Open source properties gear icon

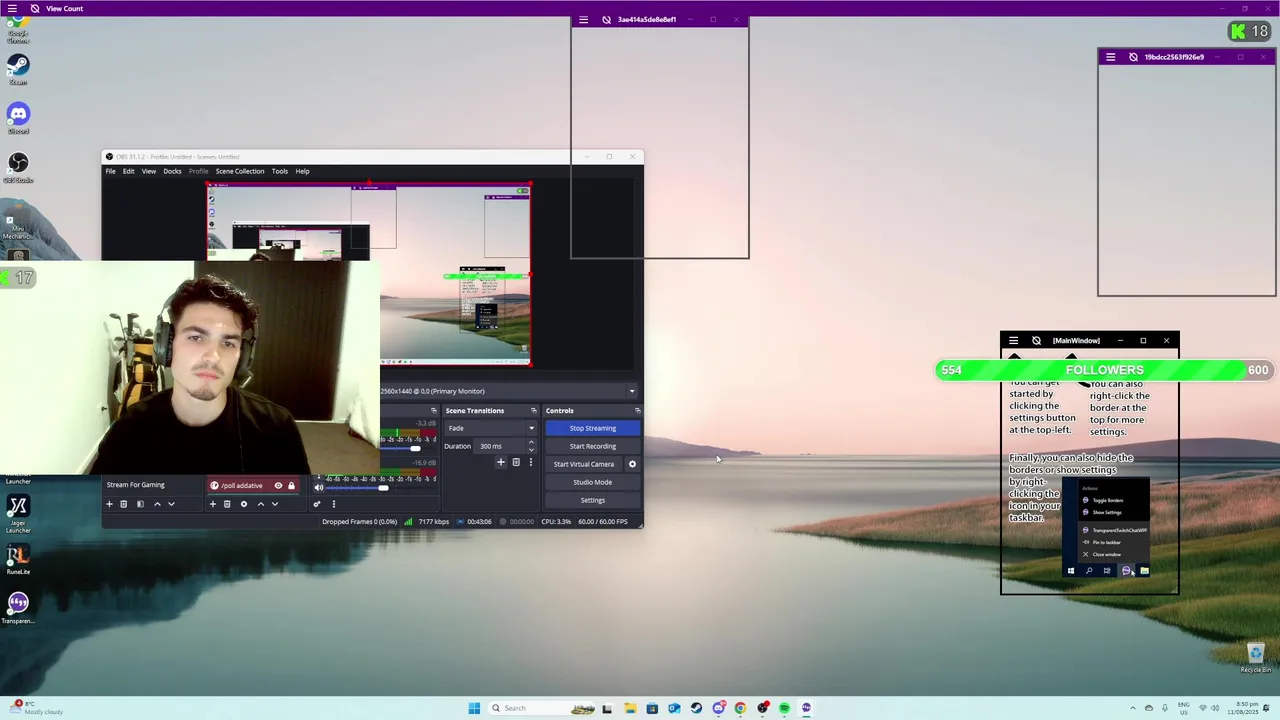pos(243,504)
